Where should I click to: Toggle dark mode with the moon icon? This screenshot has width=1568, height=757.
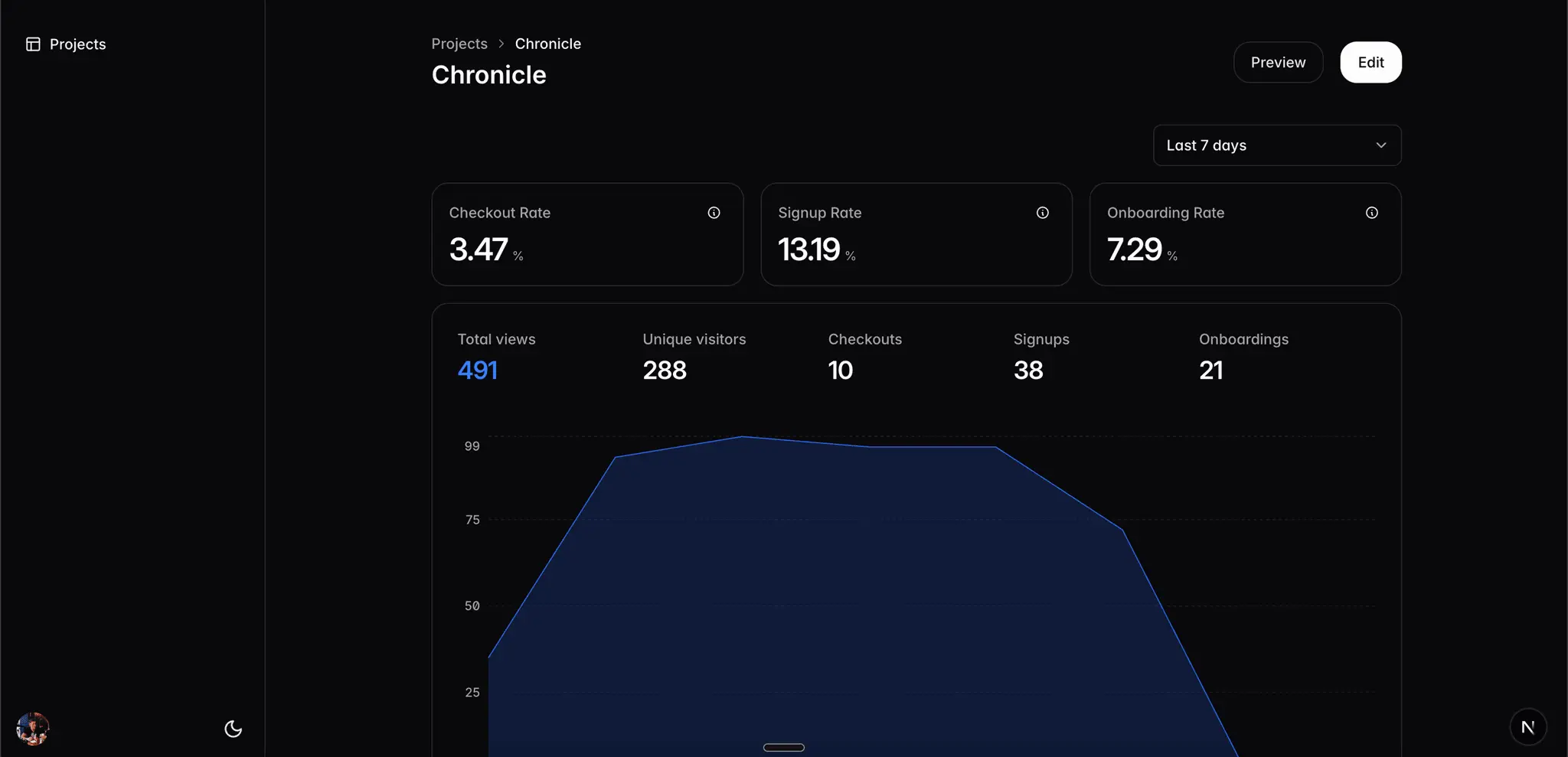pyautogui.click(x=234, y=729)
